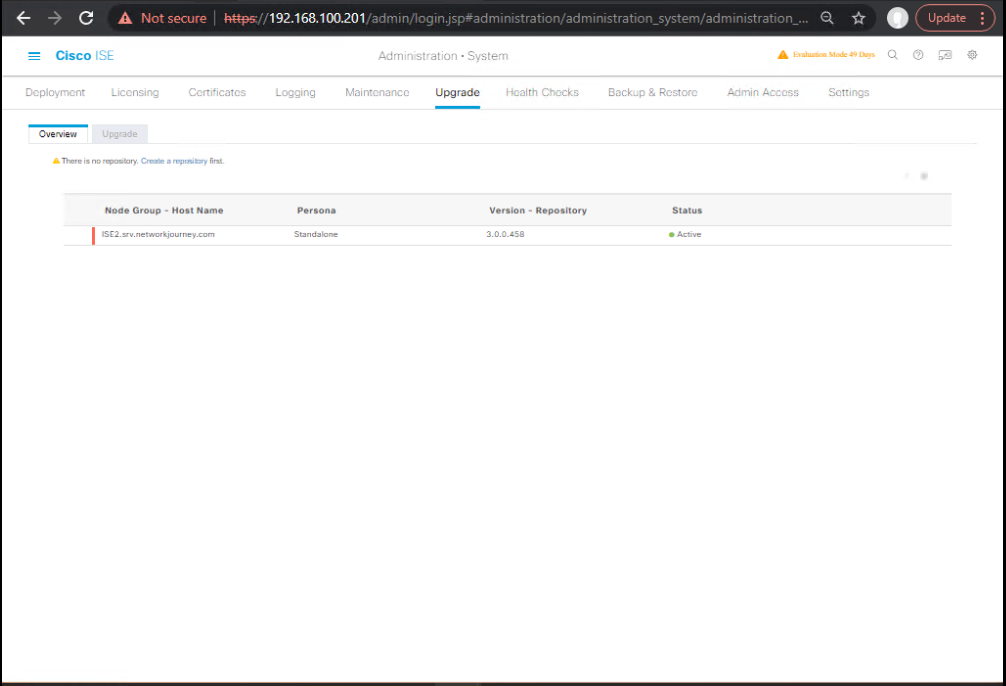Click the version 3.0.0.458 cell
Screen dimensions: 1006x686
[505, 234]
